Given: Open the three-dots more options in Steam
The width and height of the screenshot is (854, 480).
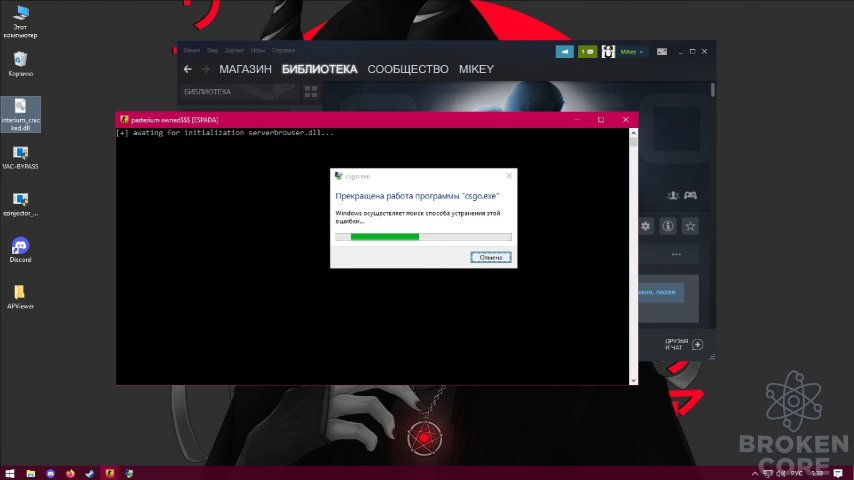Looking at the screenshot, I should [x=676, y=254].
